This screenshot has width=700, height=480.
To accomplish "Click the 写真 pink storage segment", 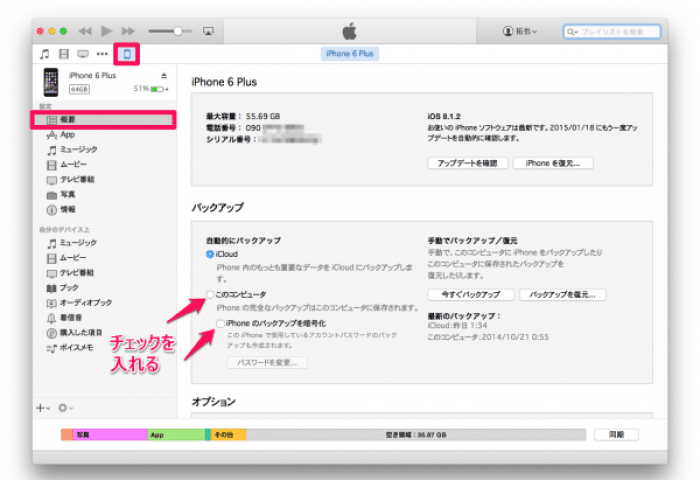I will point(110,435).
